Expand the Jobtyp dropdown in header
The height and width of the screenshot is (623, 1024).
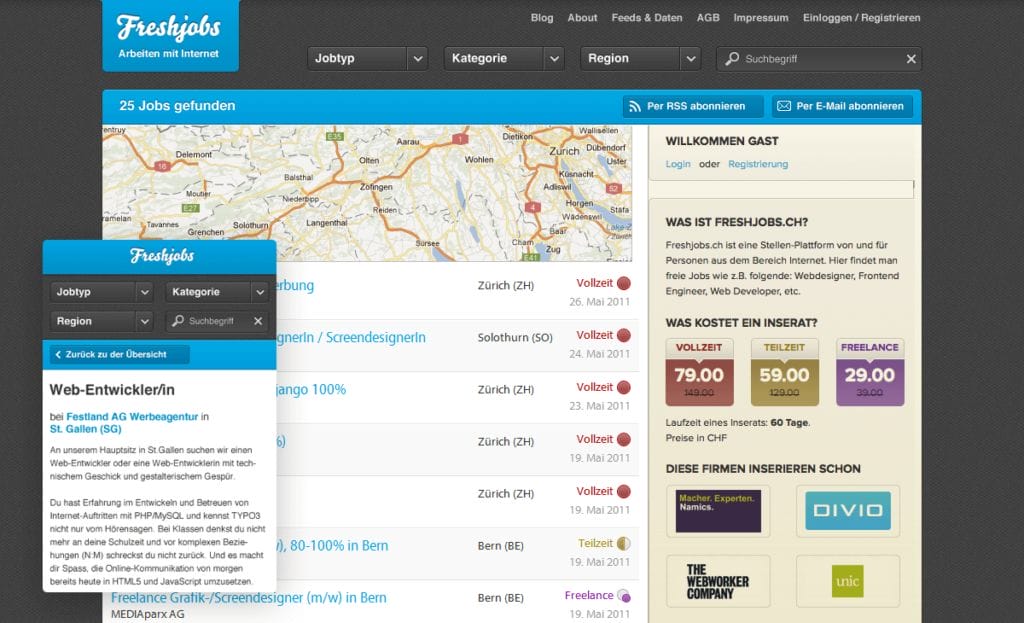(367, 59)
